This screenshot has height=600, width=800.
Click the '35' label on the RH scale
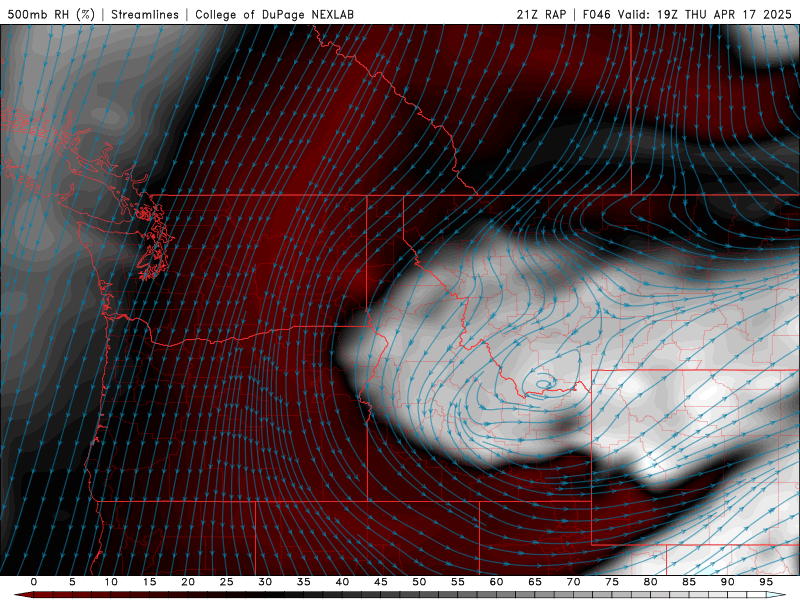click(x=304, y=582)
